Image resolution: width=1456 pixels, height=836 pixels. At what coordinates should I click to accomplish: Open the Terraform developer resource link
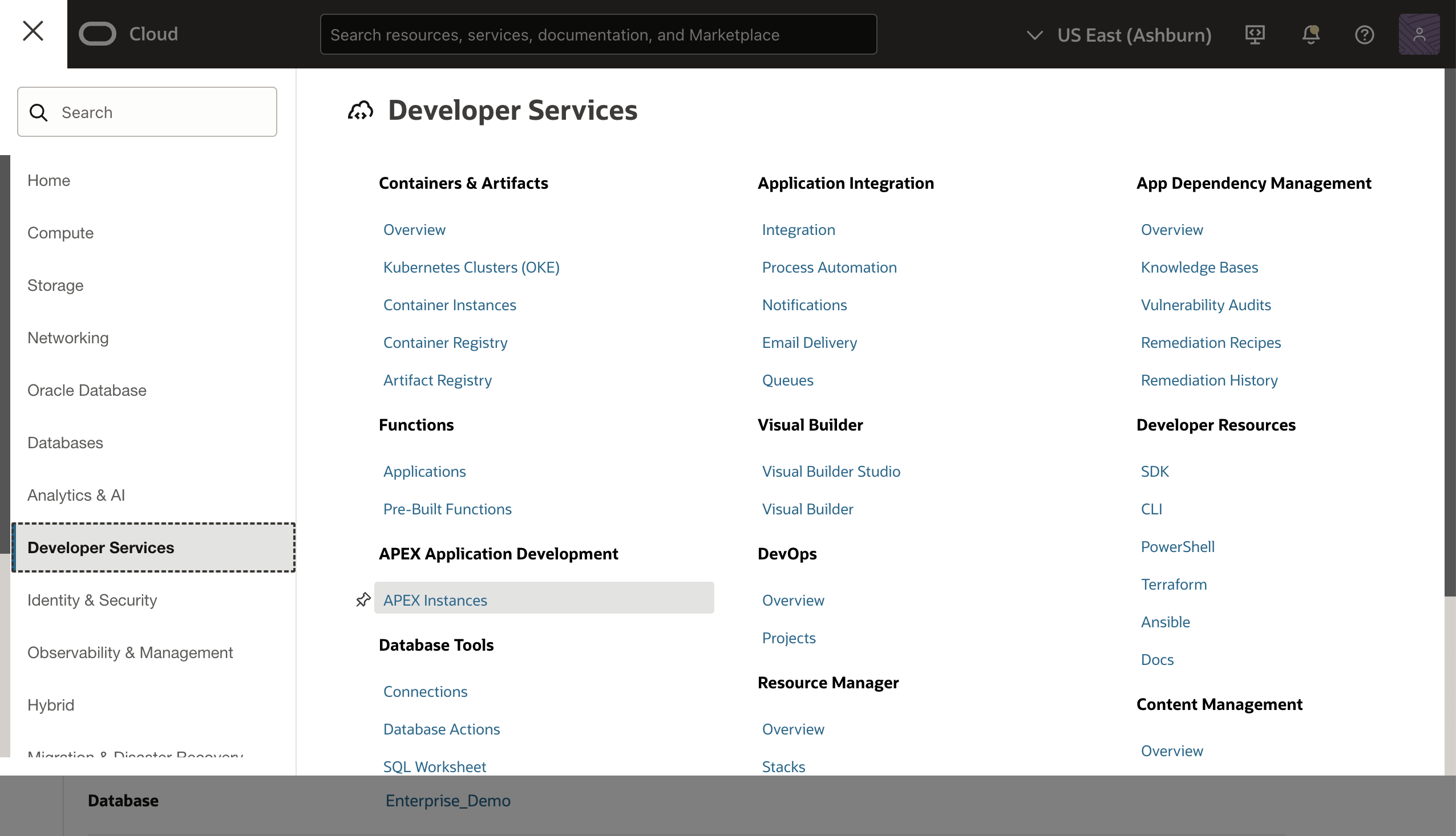point(1174,584)
